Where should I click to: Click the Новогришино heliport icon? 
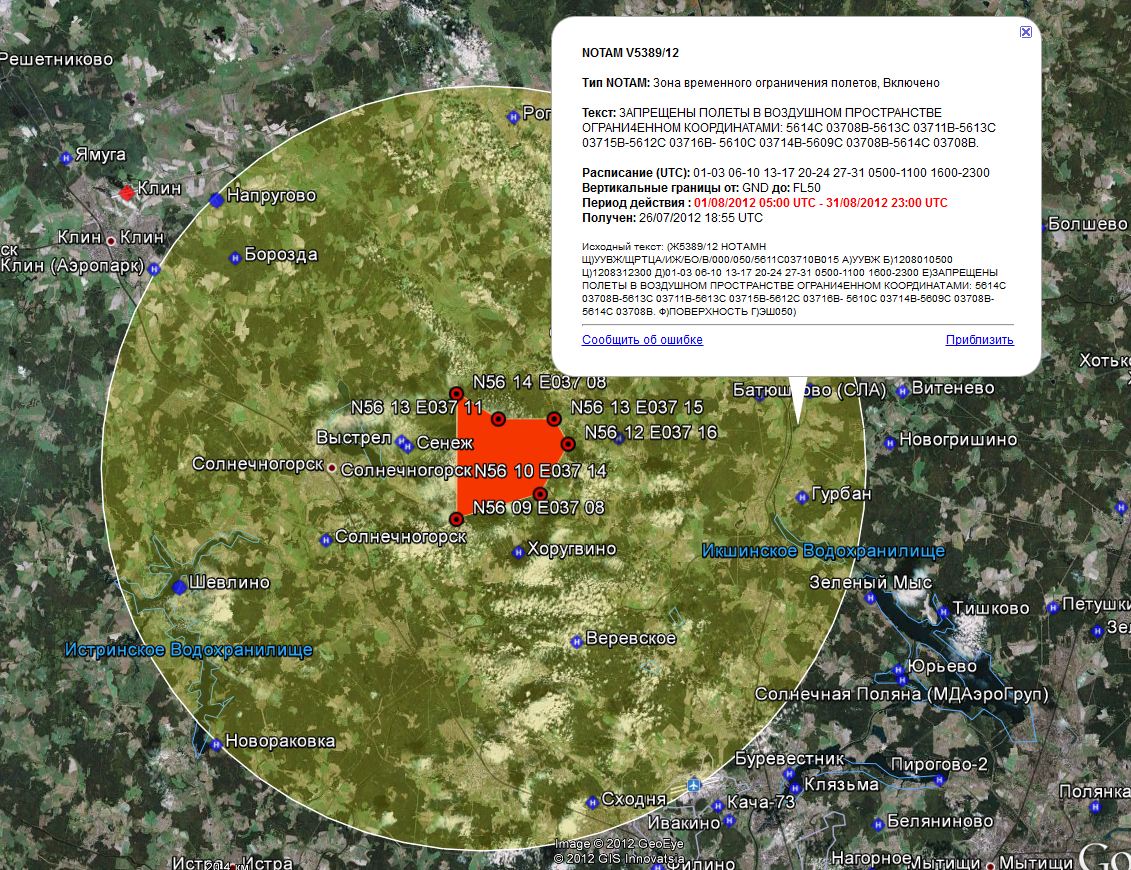tap(887, 440)
